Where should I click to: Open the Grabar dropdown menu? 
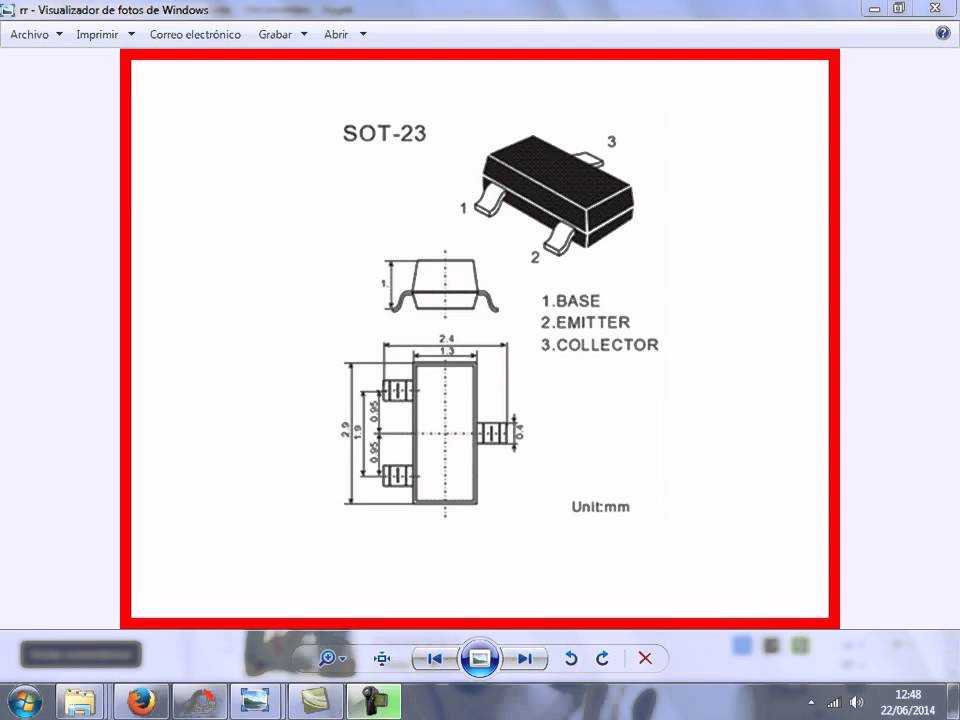(282, 34)
